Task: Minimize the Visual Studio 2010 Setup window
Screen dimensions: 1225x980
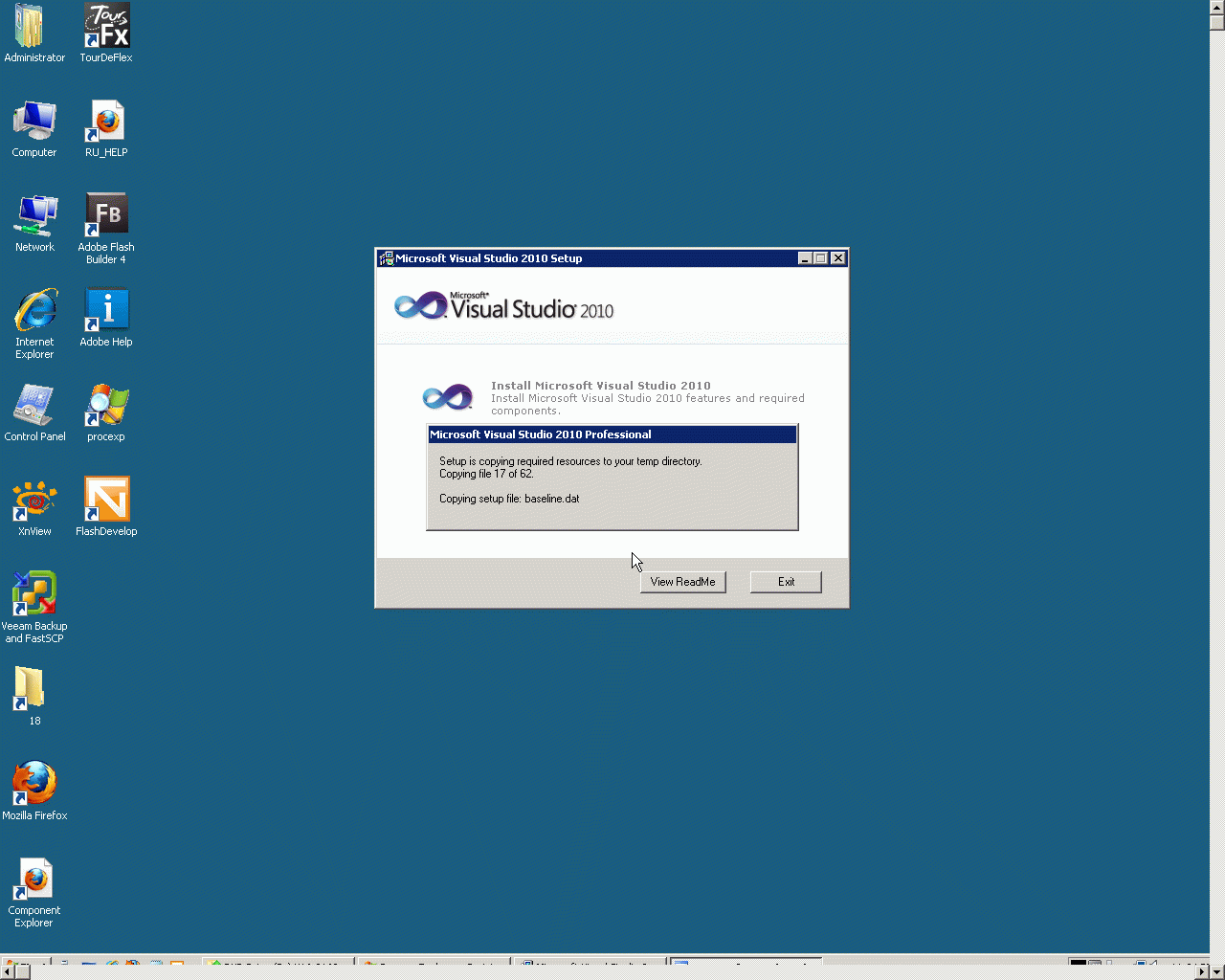Action: pyautogui.click(x=805, y=258)
